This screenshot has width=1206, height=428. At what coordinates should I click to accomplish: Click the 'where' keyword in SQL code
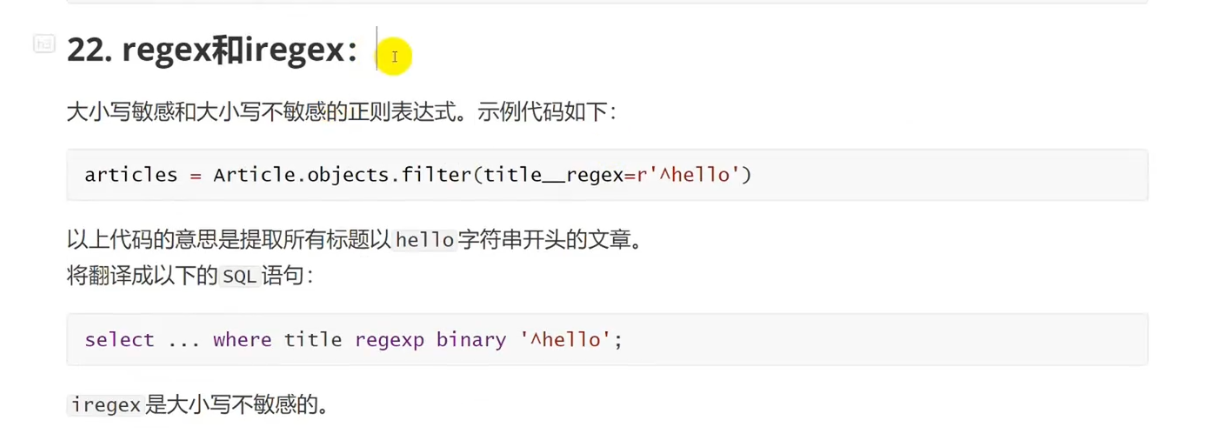pyautogui.click(x=242, y=339)
